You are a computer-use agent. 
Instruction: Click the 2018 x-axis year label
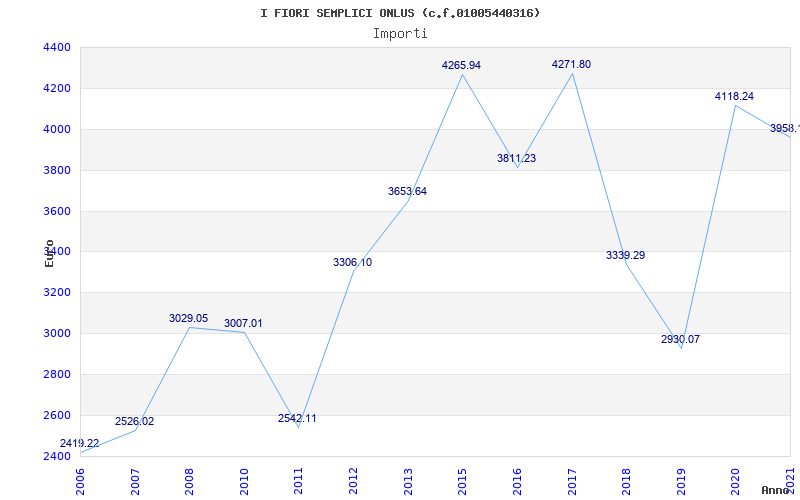click(x=627, y=481)
